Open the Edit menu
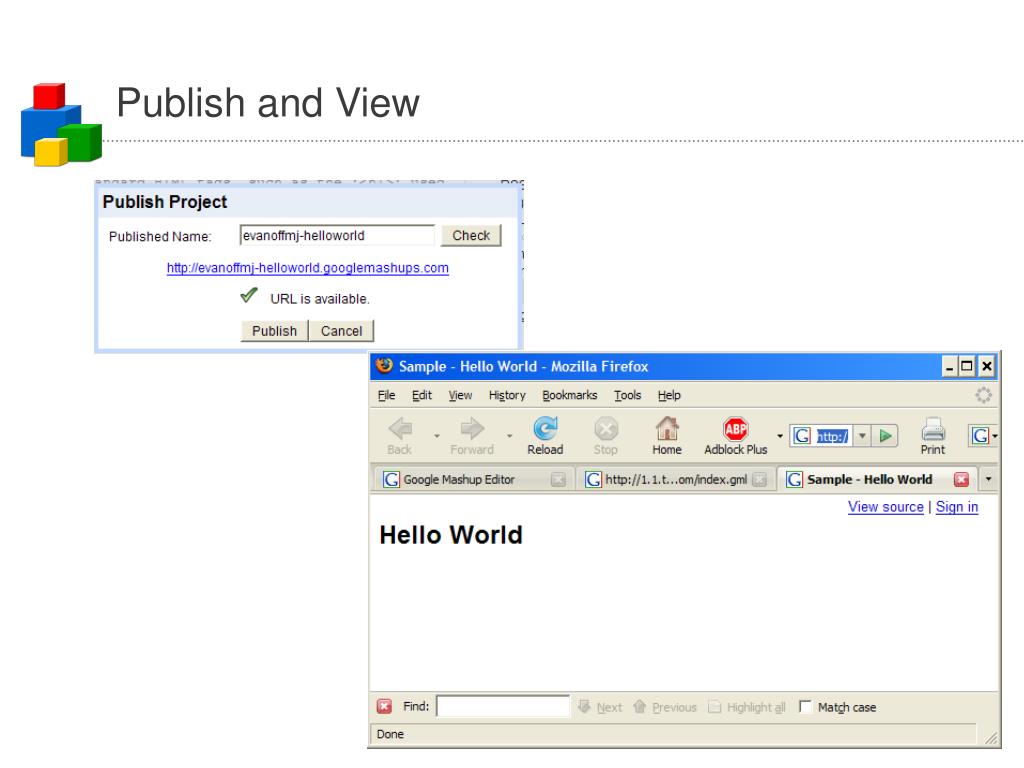The height and width of the screenshot is (768, 1024). (x=422, y=395)
